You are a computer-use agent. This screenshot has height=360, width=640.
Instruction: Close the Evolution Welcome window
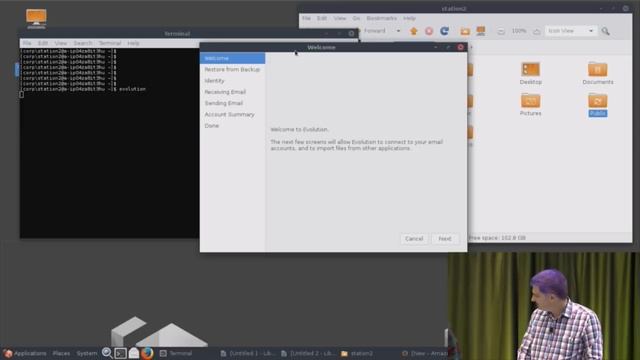pos(460,47)
